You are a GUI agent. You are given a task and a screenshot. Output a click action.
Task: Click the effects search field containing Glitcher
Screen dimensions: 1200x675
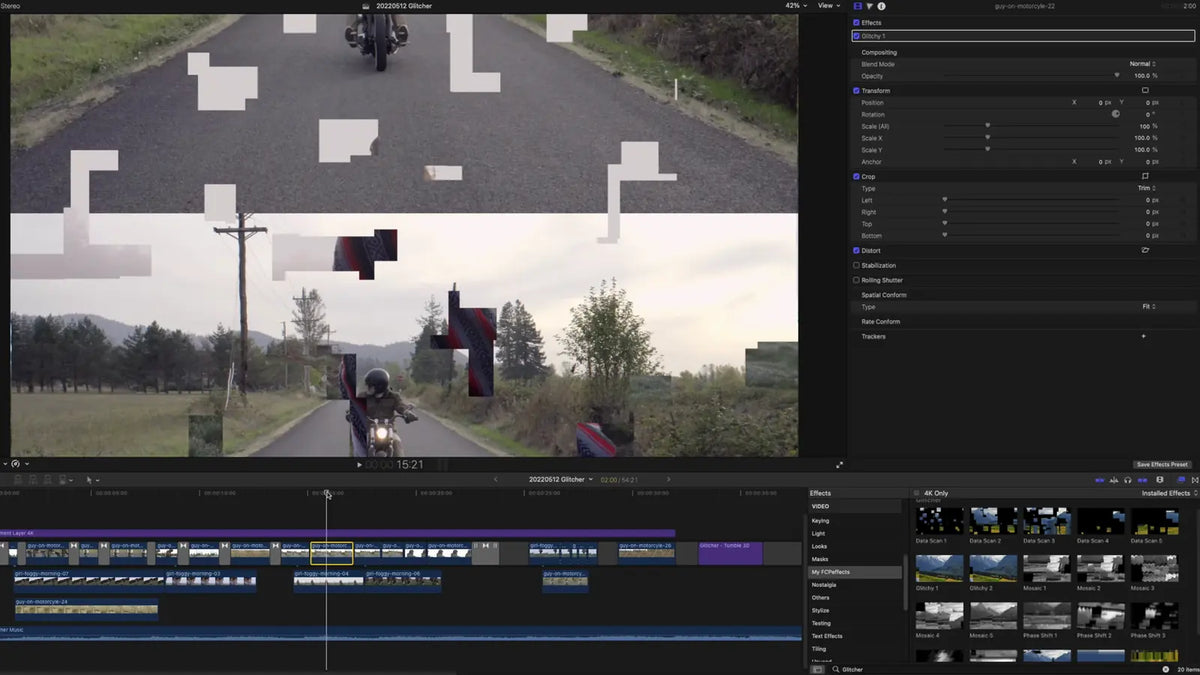click(995, 669)
